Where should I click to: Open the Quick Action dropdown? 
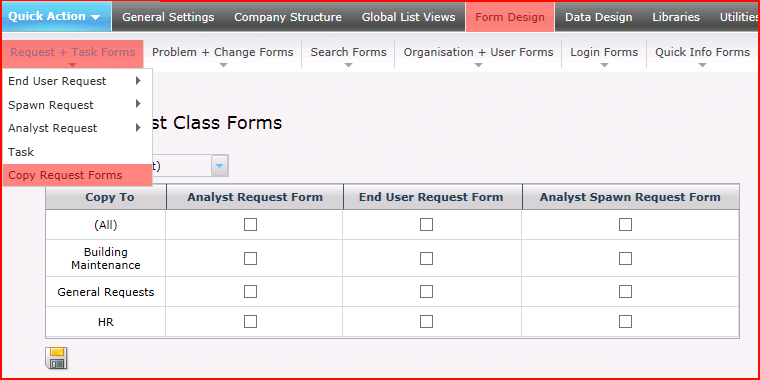click(x=54, y=16)
